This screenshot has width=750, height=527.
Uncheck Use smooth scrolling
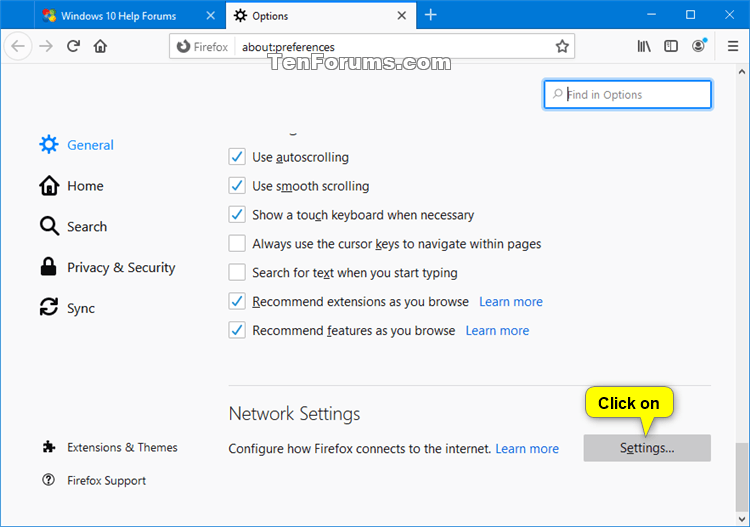pos(237,186)
